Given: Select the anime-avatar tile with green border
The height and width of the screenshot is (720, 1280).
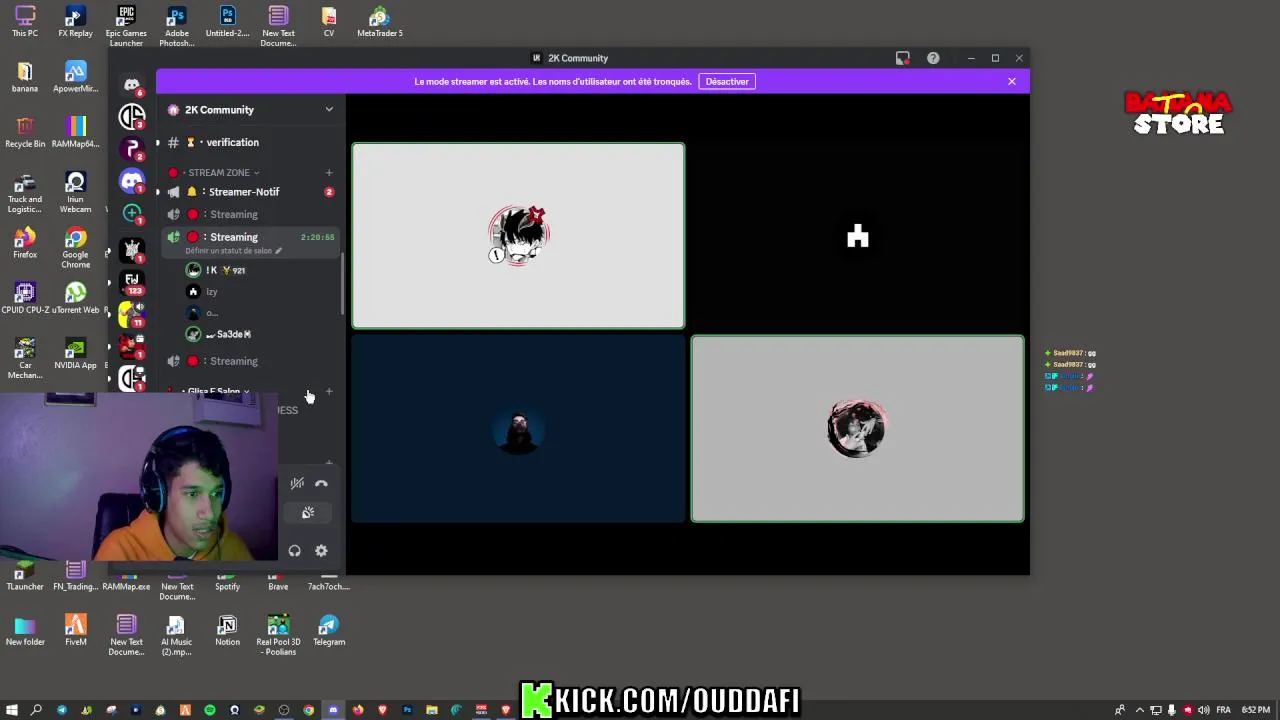Looking at the screenshot, I should (x=518, y=236).
